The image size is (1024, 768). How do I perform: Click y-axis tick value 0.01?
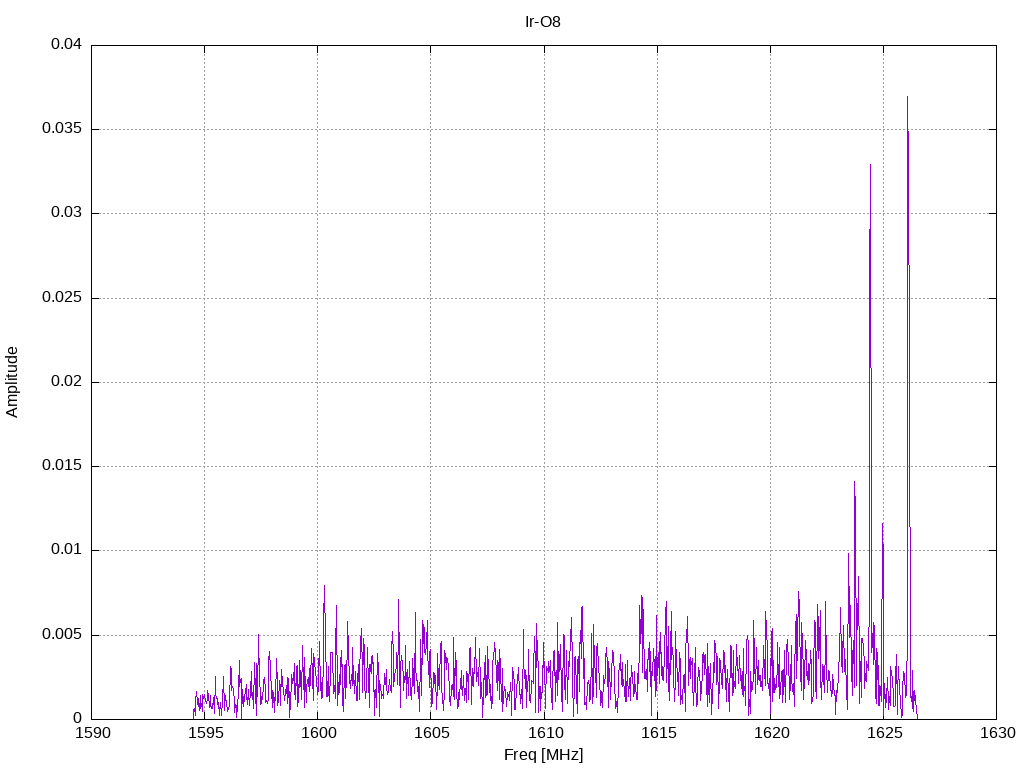coord(66,550)
